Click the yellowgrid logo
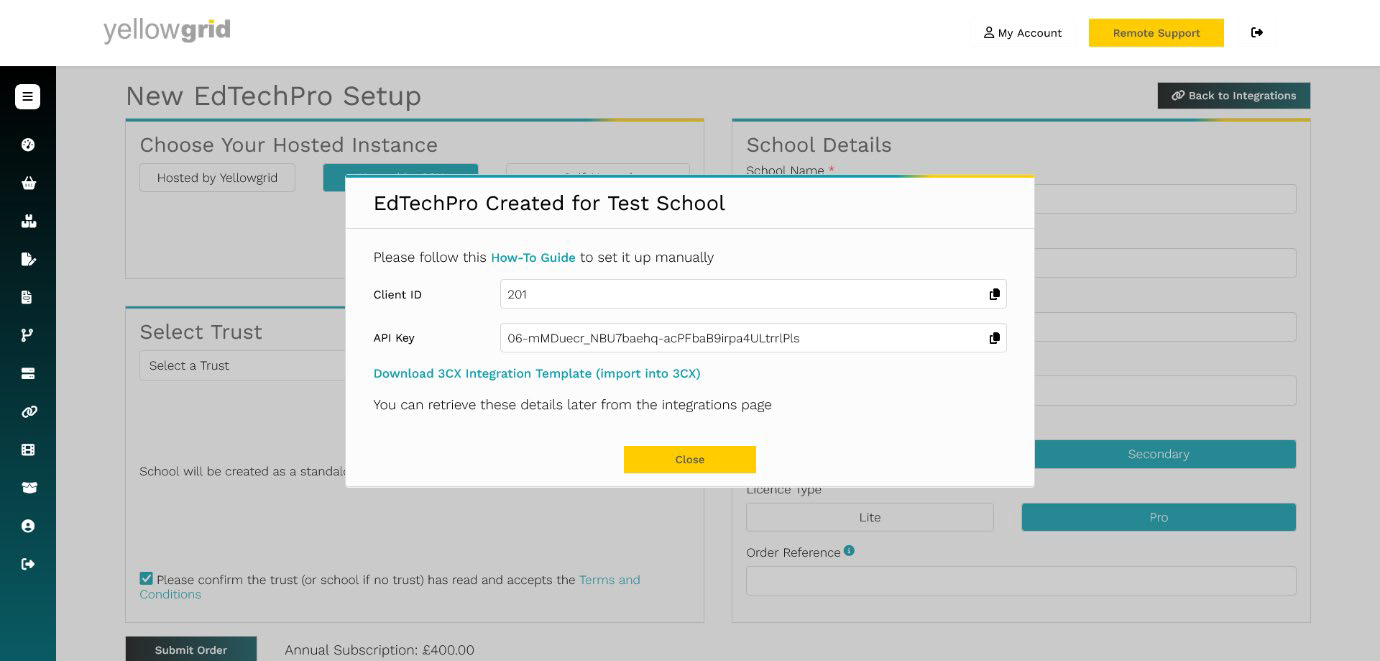1380x661 pixels. click(167, 31)
